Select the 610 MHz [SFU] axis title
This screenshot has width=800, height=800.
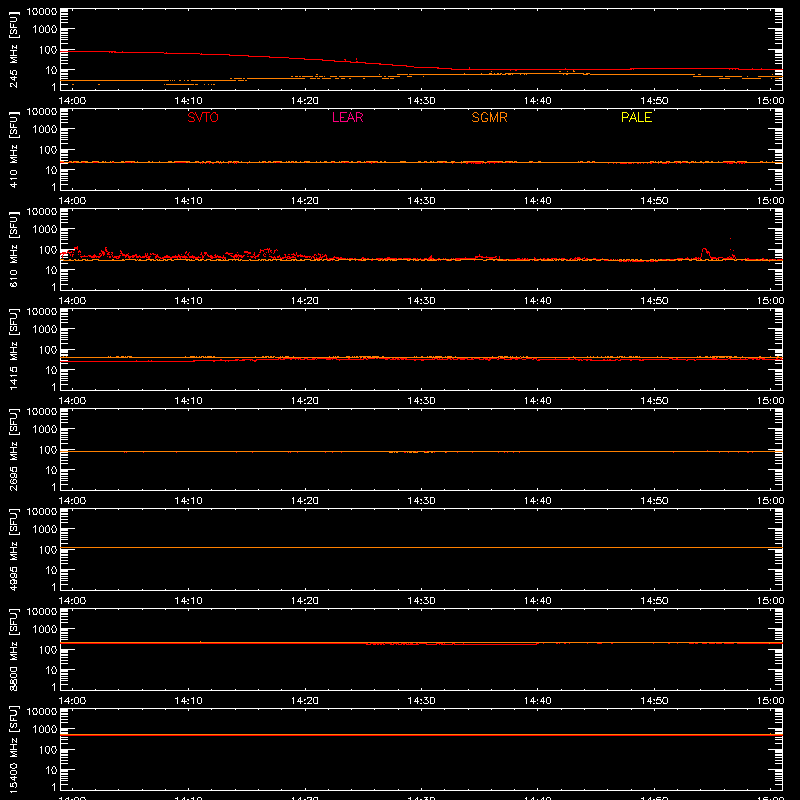pos(13,249)
